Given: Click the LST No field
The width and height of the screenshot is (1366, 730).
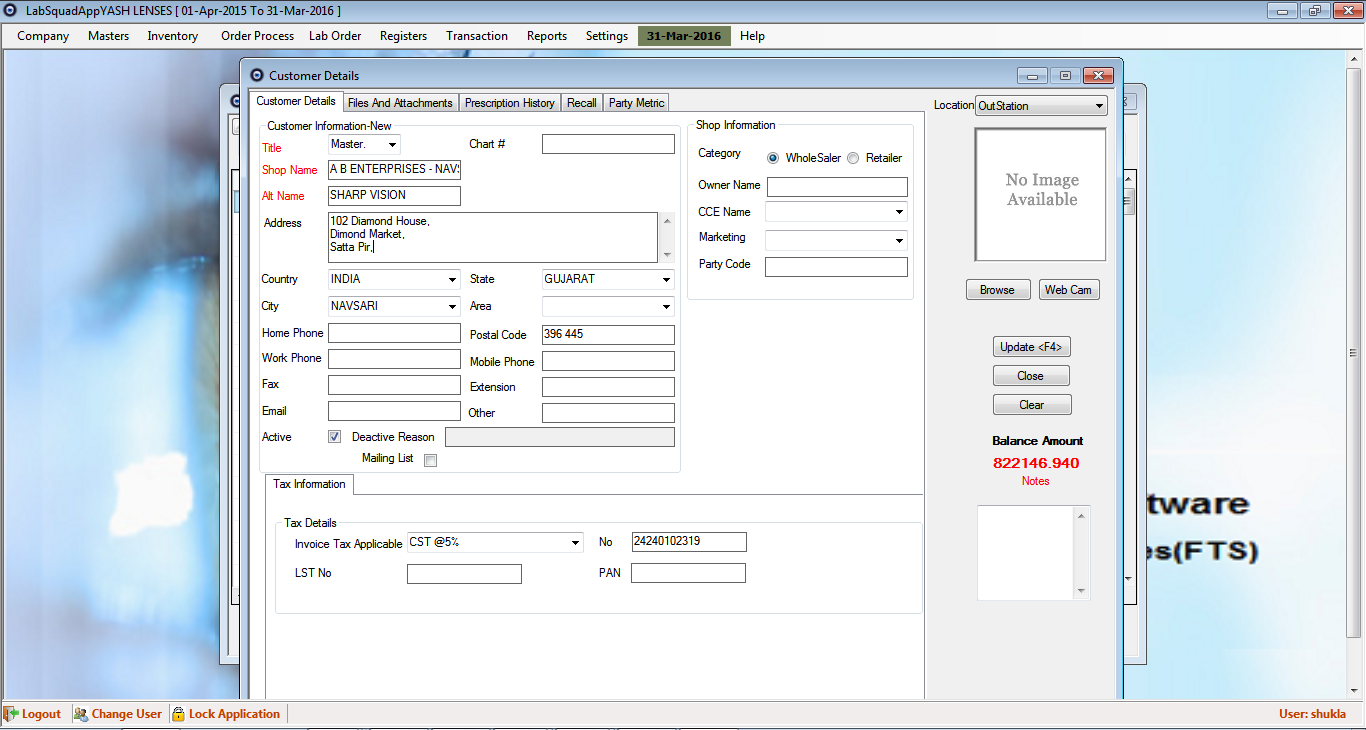Looking at the screenshot, I should point(464,574).
